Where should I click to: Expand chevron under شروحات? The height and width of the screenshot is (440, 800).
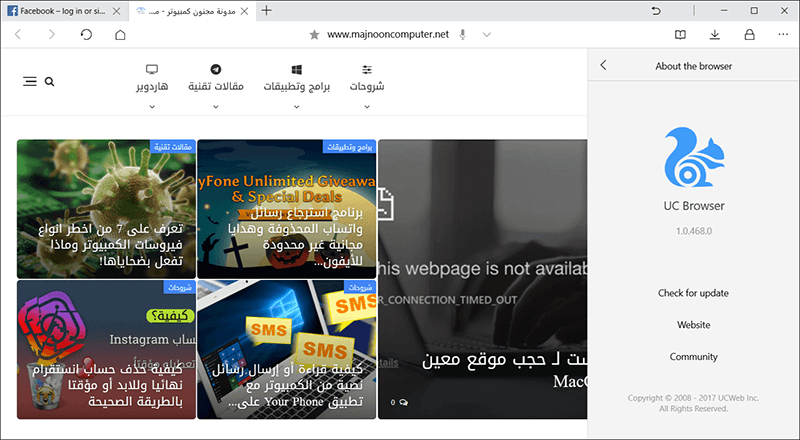click(367, 107)
